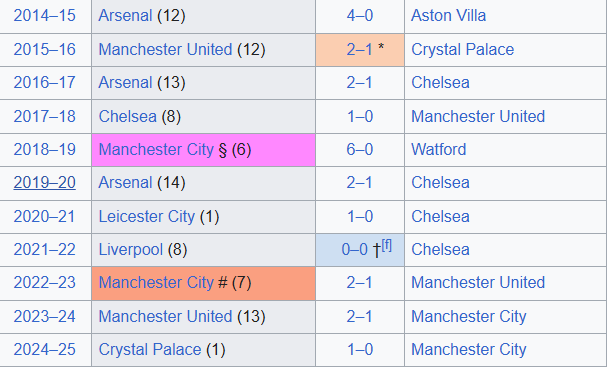
Task: Click the 0–0 score in 2021–22 row
Action: coord(355,250)
